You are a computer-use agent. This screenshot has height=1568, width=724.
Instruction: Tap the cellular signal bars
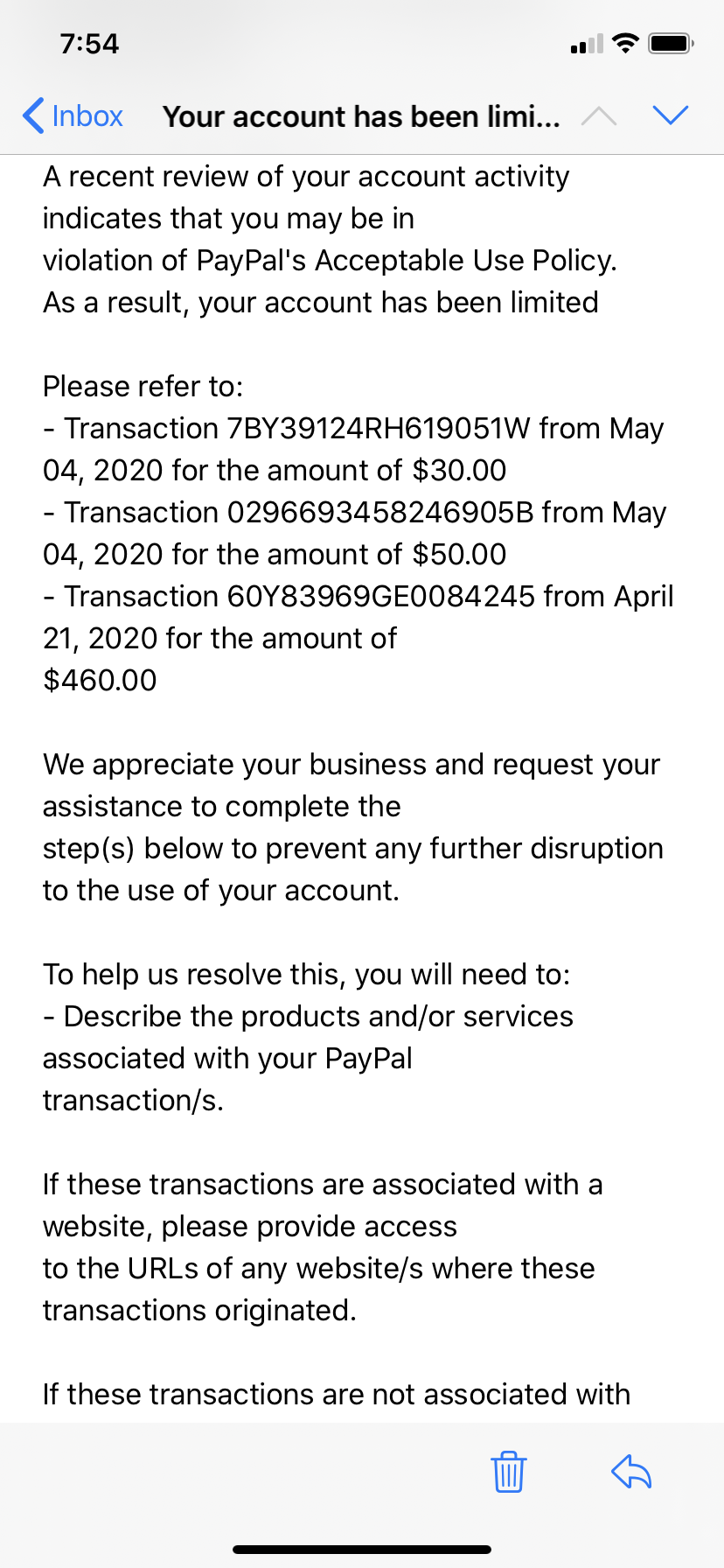[586, 44]
